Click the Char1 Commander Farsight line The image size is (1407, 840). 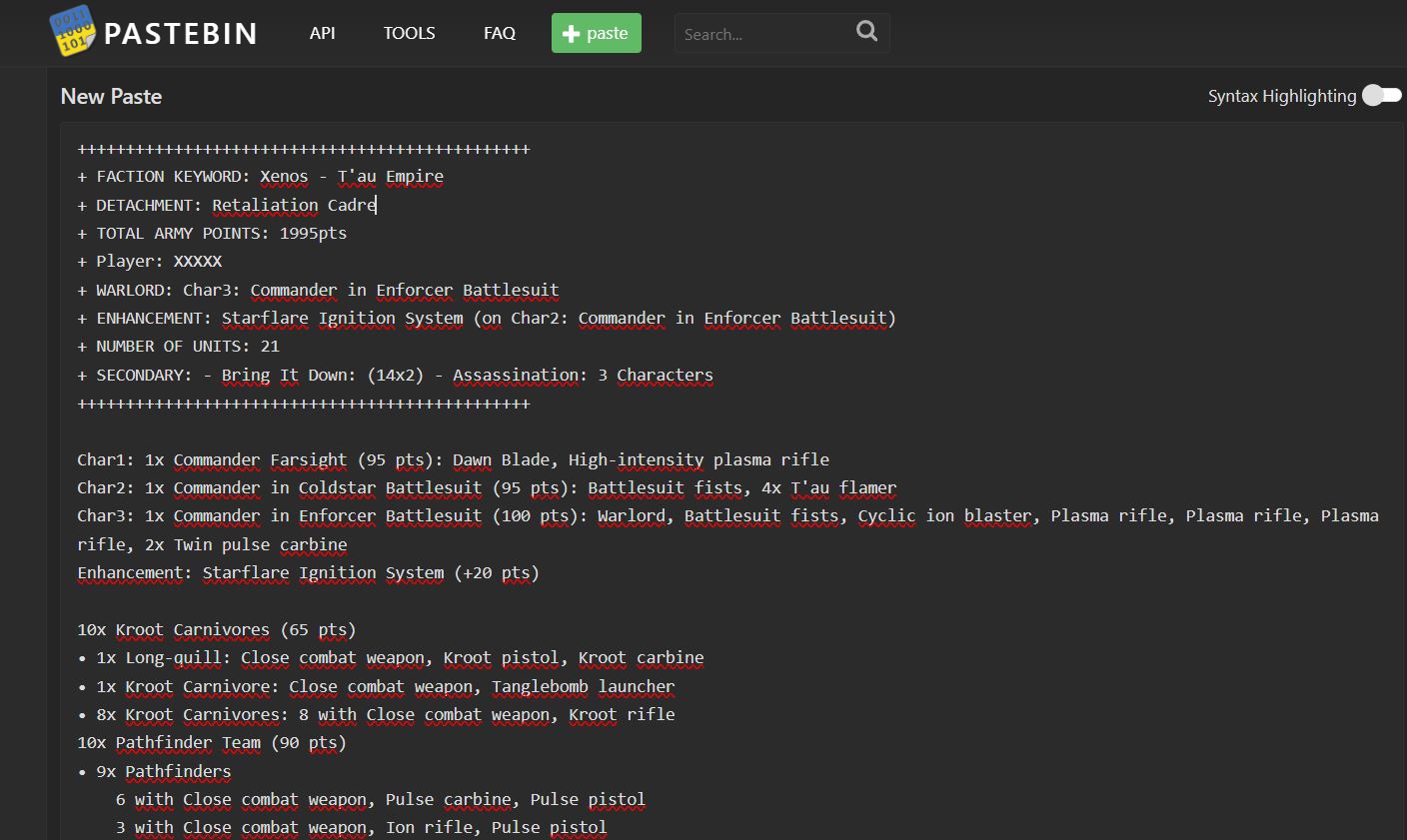454,459
